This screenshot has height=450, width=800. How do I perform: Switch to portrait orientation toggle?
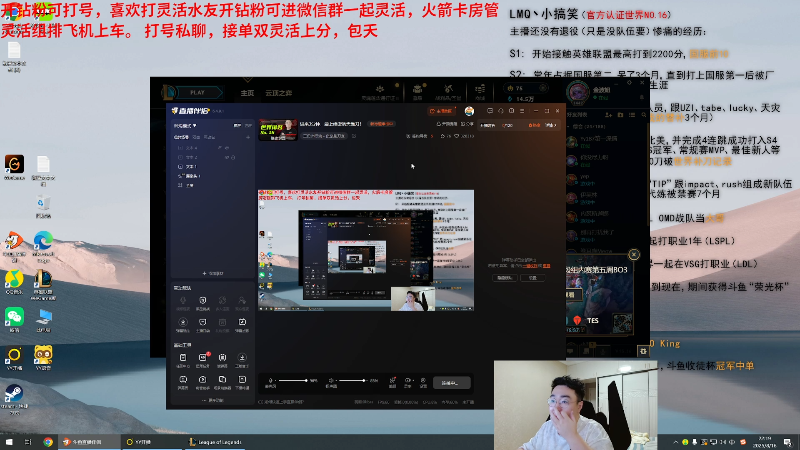coord(248,126)
